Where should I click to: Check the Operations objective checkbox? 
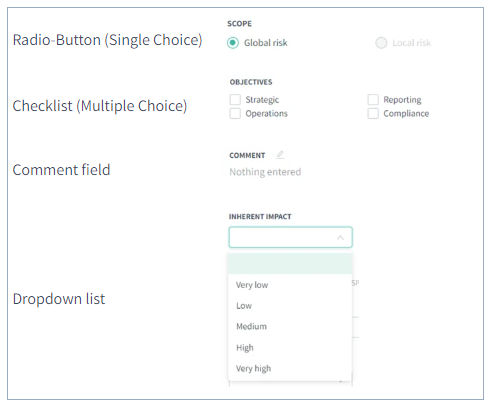click(x=235, y=113)
